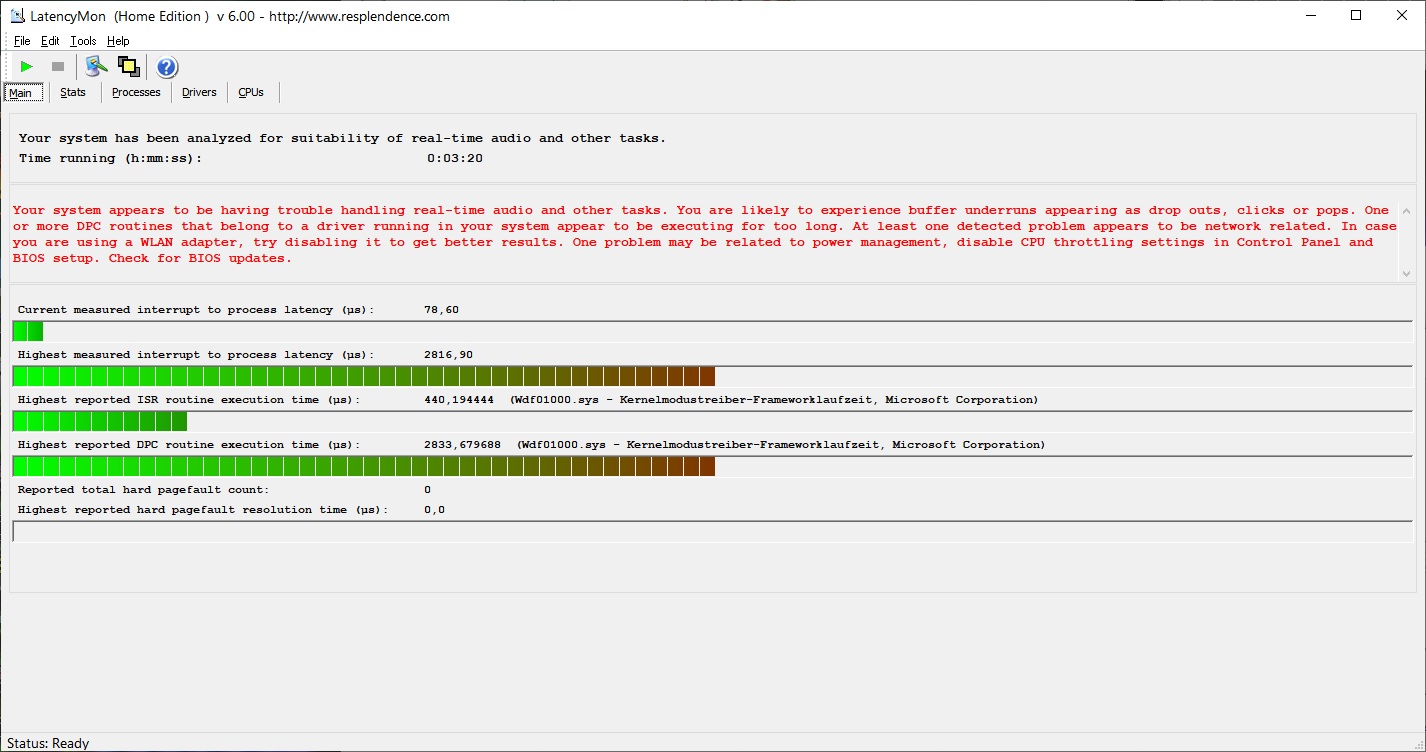This screenshot has height=752, width=1426.
Task: Click the current latency value 78,60
Action: point(441,310)
